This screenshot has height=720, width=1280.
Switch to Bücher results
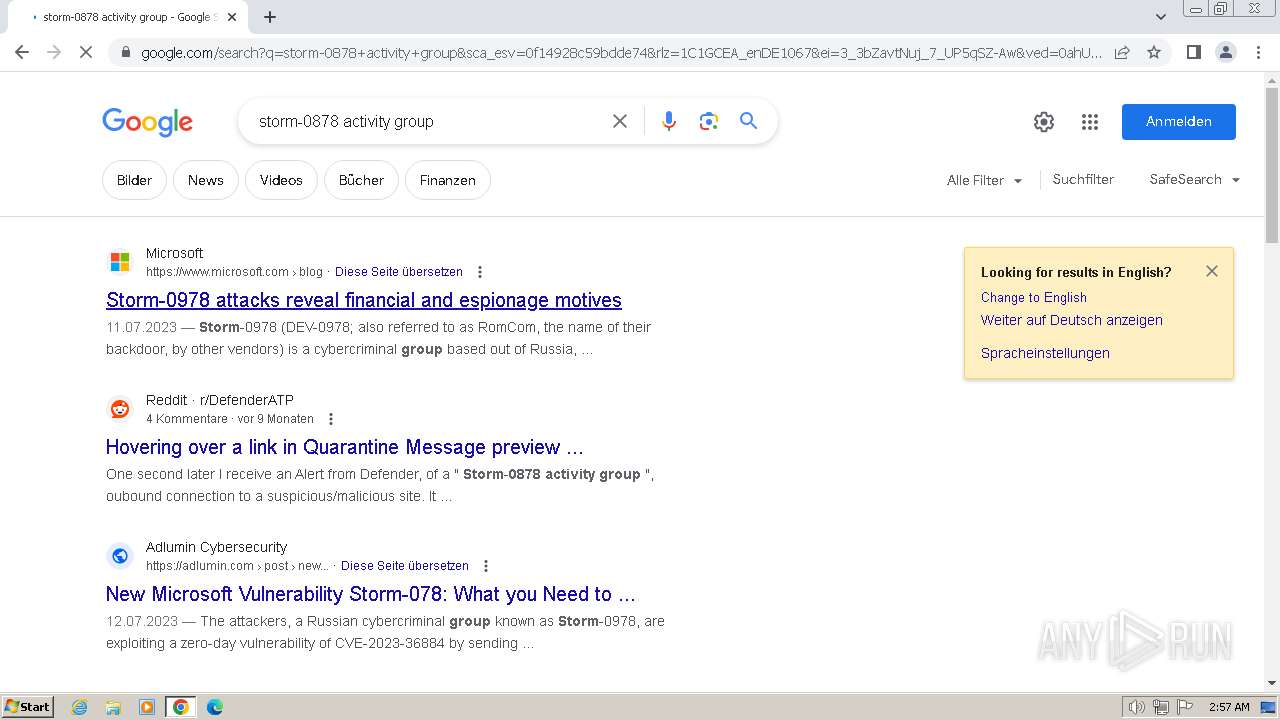tap(361, 180)
